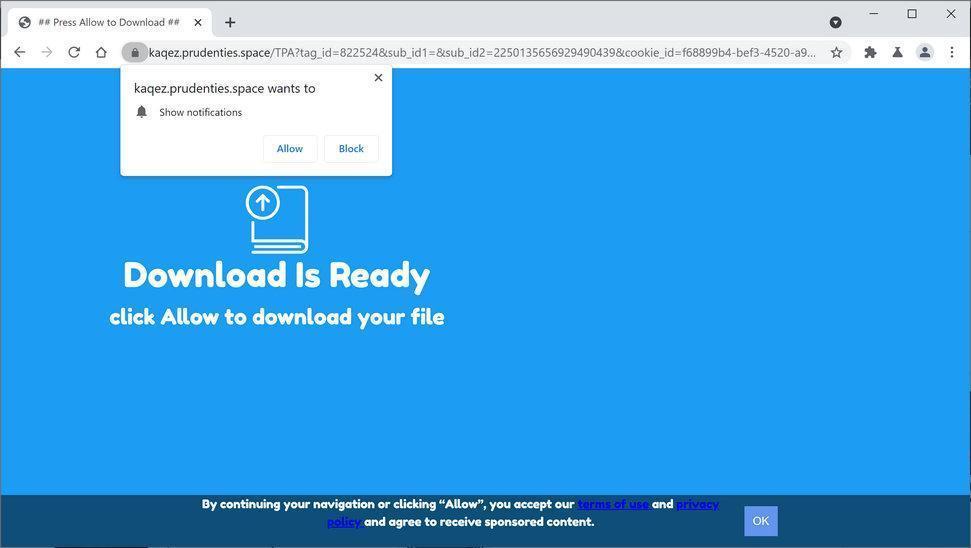This screenshot has width=971, height=548.
Task: Dismiss the notification permission popup
Action: click(378, 77)
